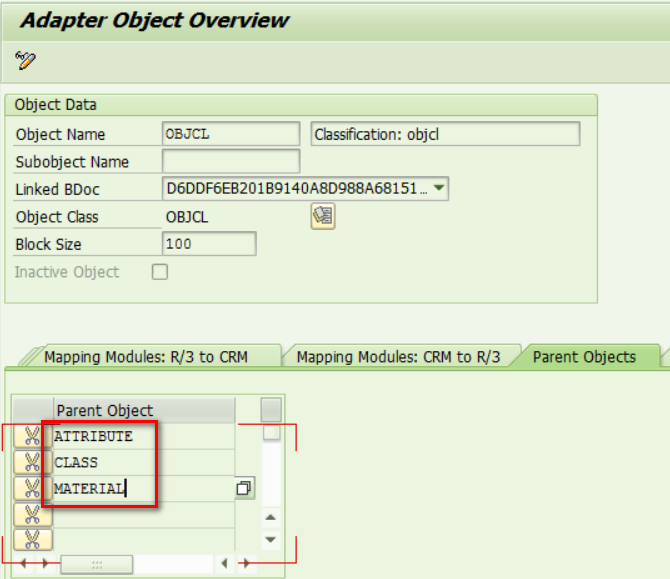Select the Parent Objects tab
The height and width of the screenshot is (579, 670).
pos(584,357)
